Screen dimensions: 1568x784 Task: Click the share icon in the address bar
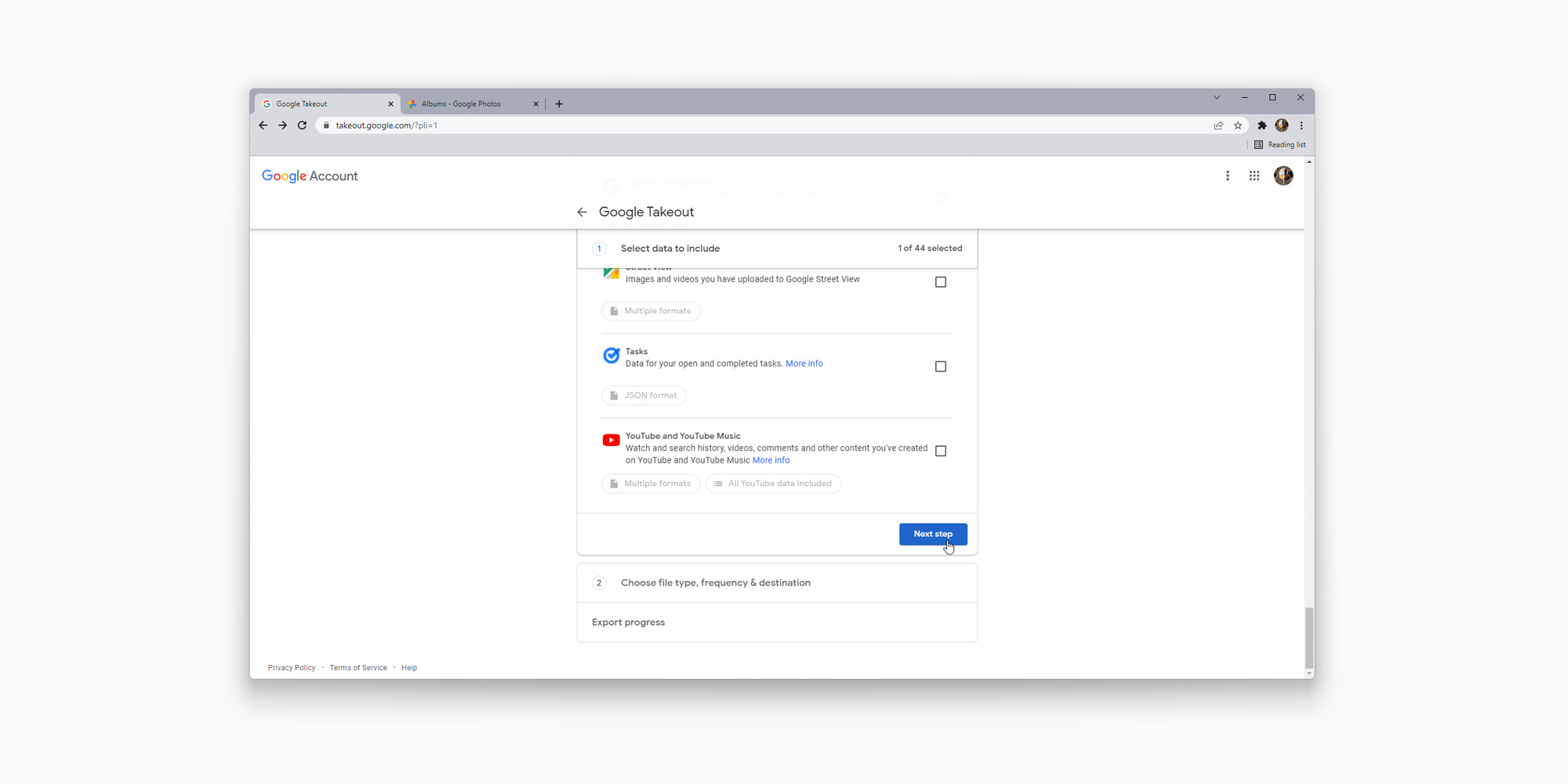(1218, 125)
